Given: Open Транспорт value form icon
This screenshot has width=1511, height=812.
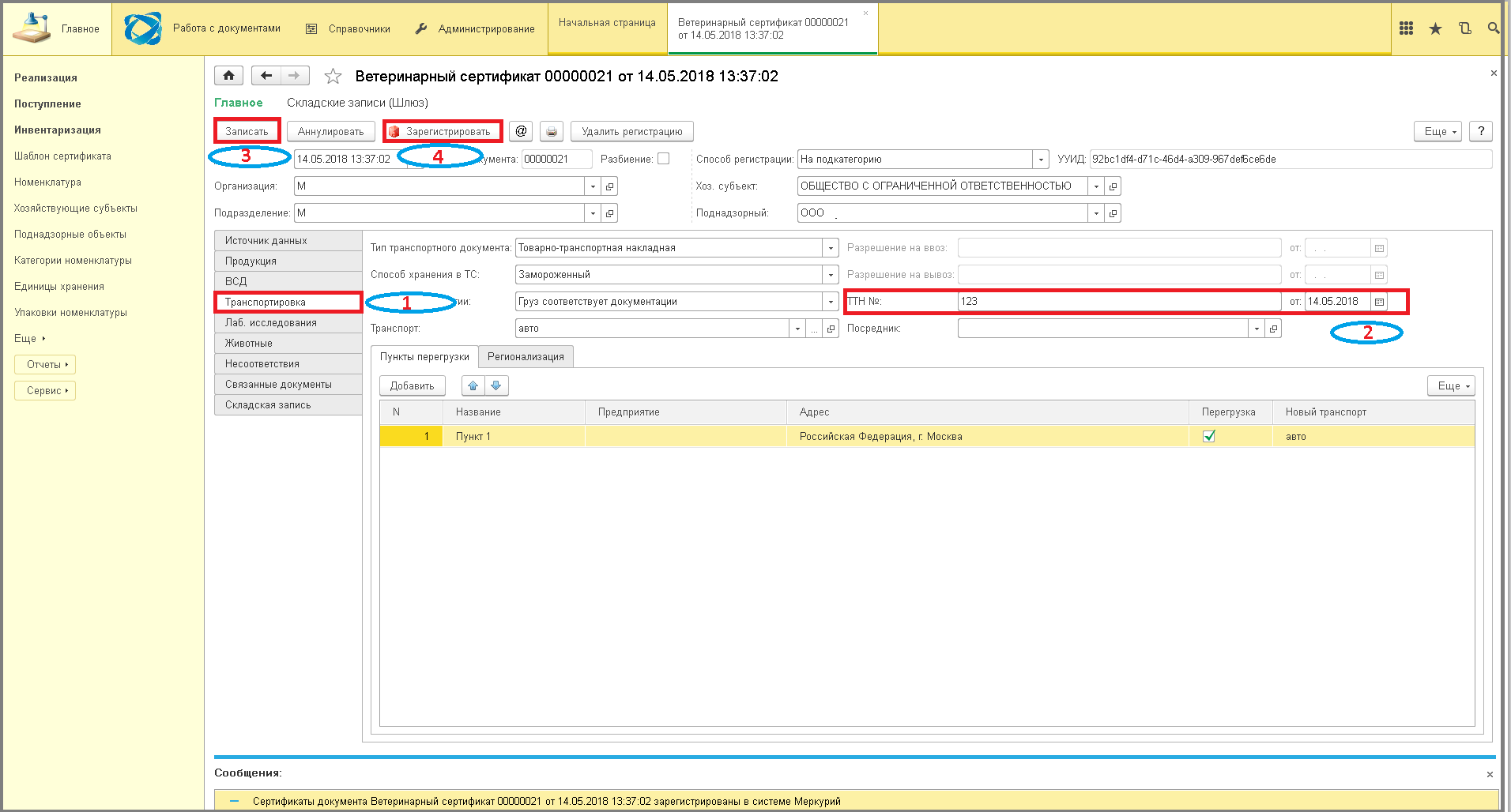Looking at the screenshot, I should (831, 329).
